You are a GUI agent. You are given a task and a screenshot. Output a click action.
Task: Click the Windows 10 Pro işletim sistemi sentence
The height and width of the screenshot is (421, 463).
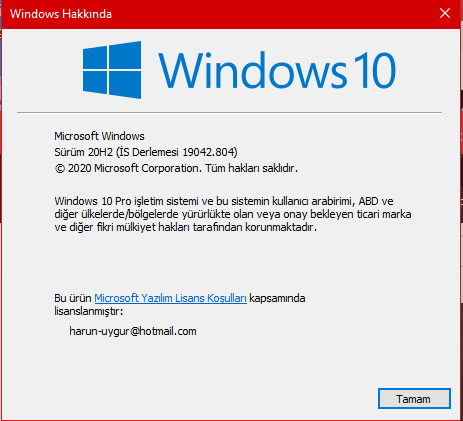pos(224,201)
